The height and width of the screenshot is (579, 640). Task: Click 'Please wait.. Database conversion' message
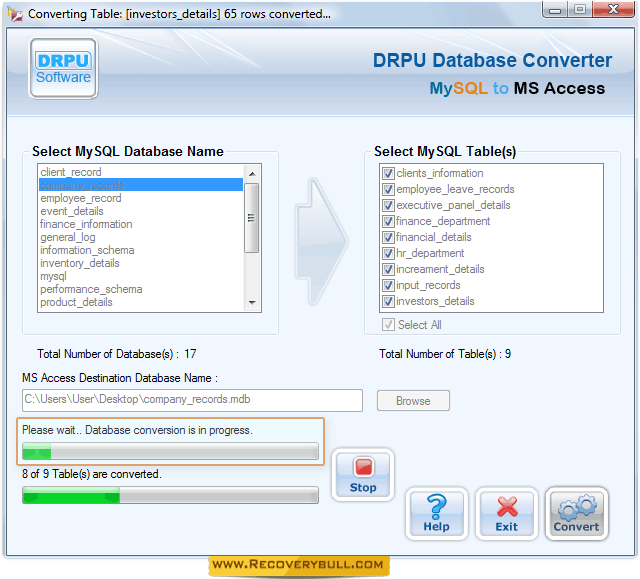pyautogui.click(x=137, y=430)
